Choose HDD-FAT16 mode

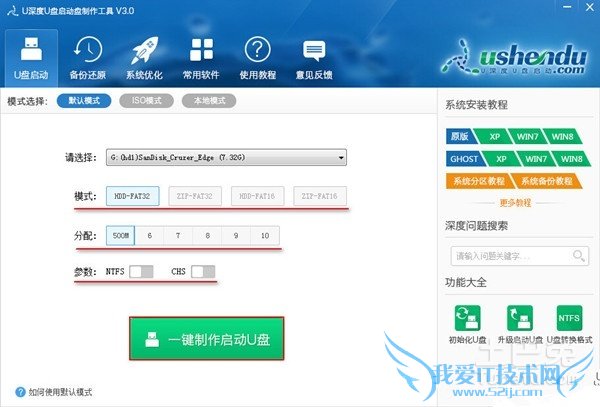tap(257, 196)
